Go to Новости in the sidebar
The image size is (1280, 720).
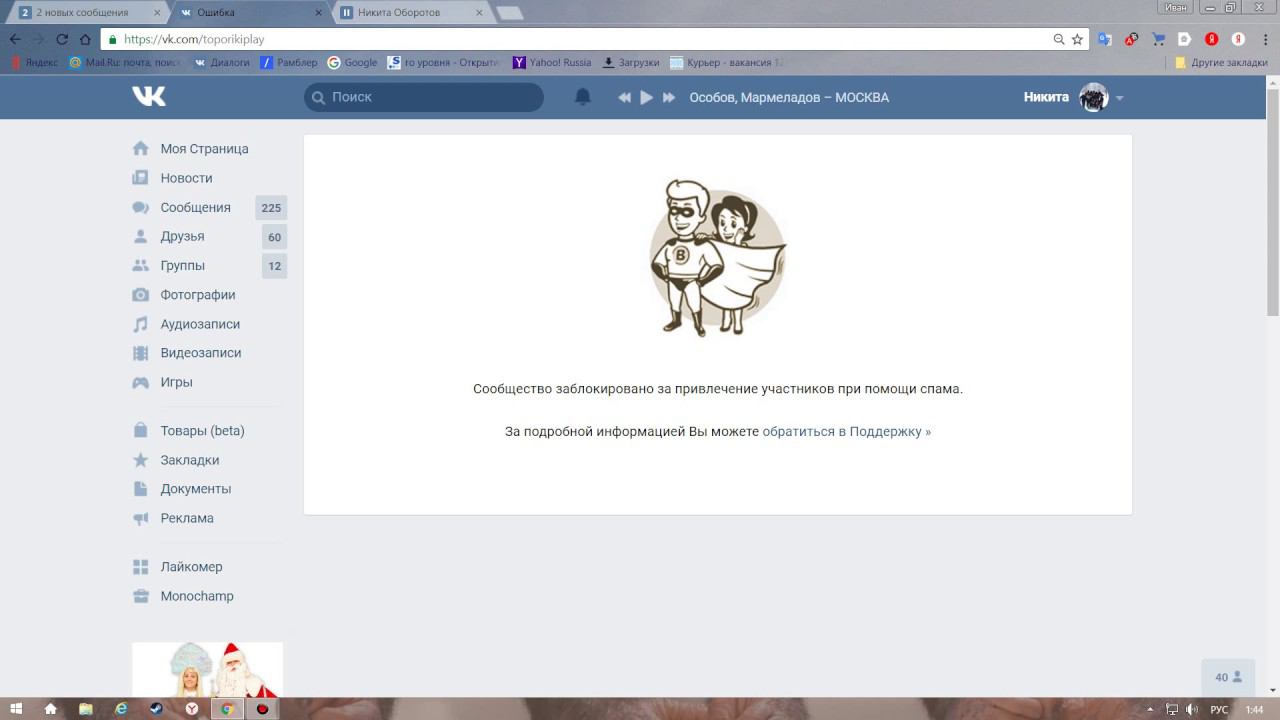[x=186, y=178]
